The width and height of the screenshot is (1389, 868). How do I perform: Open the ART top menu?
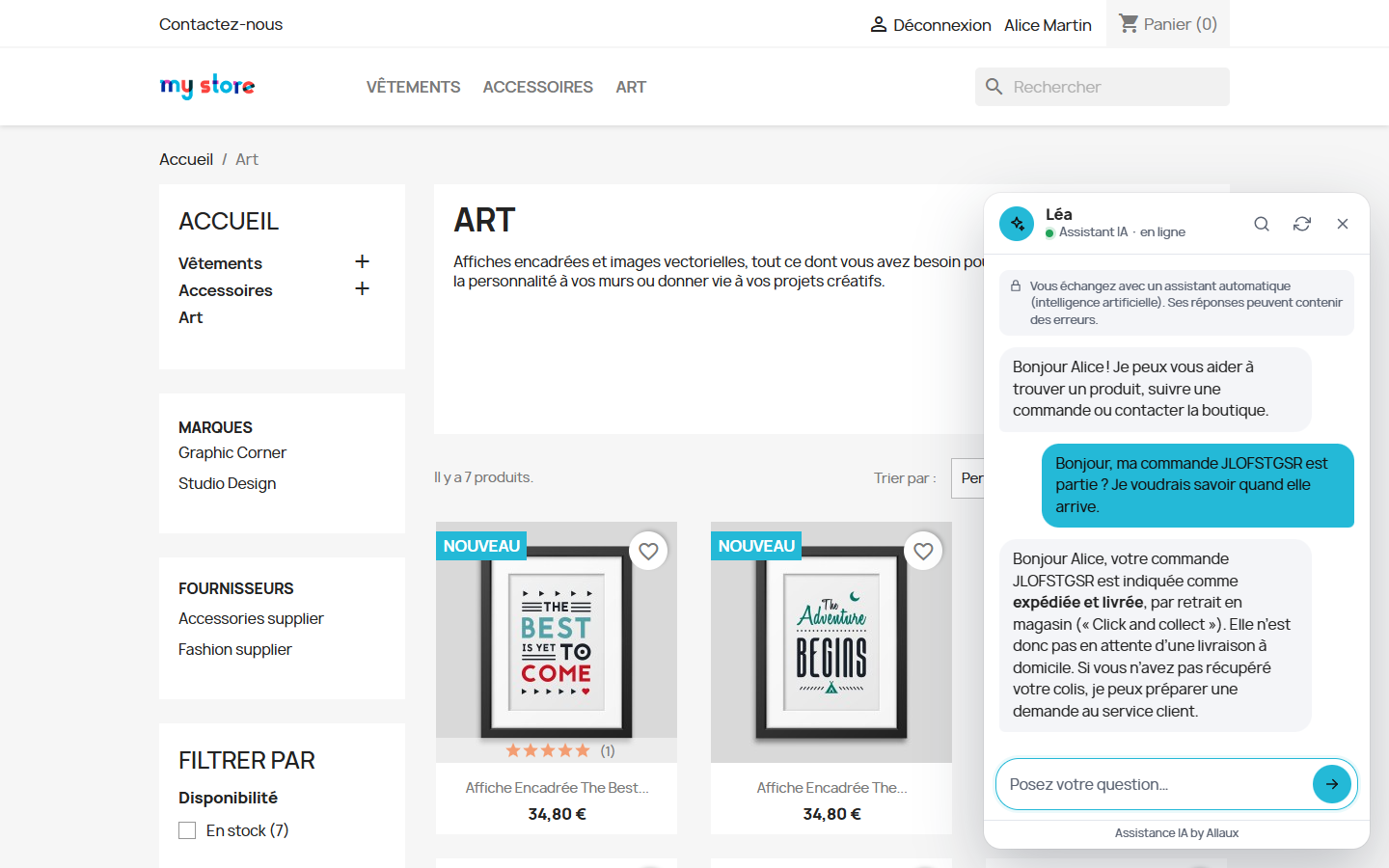pos(631,87)
